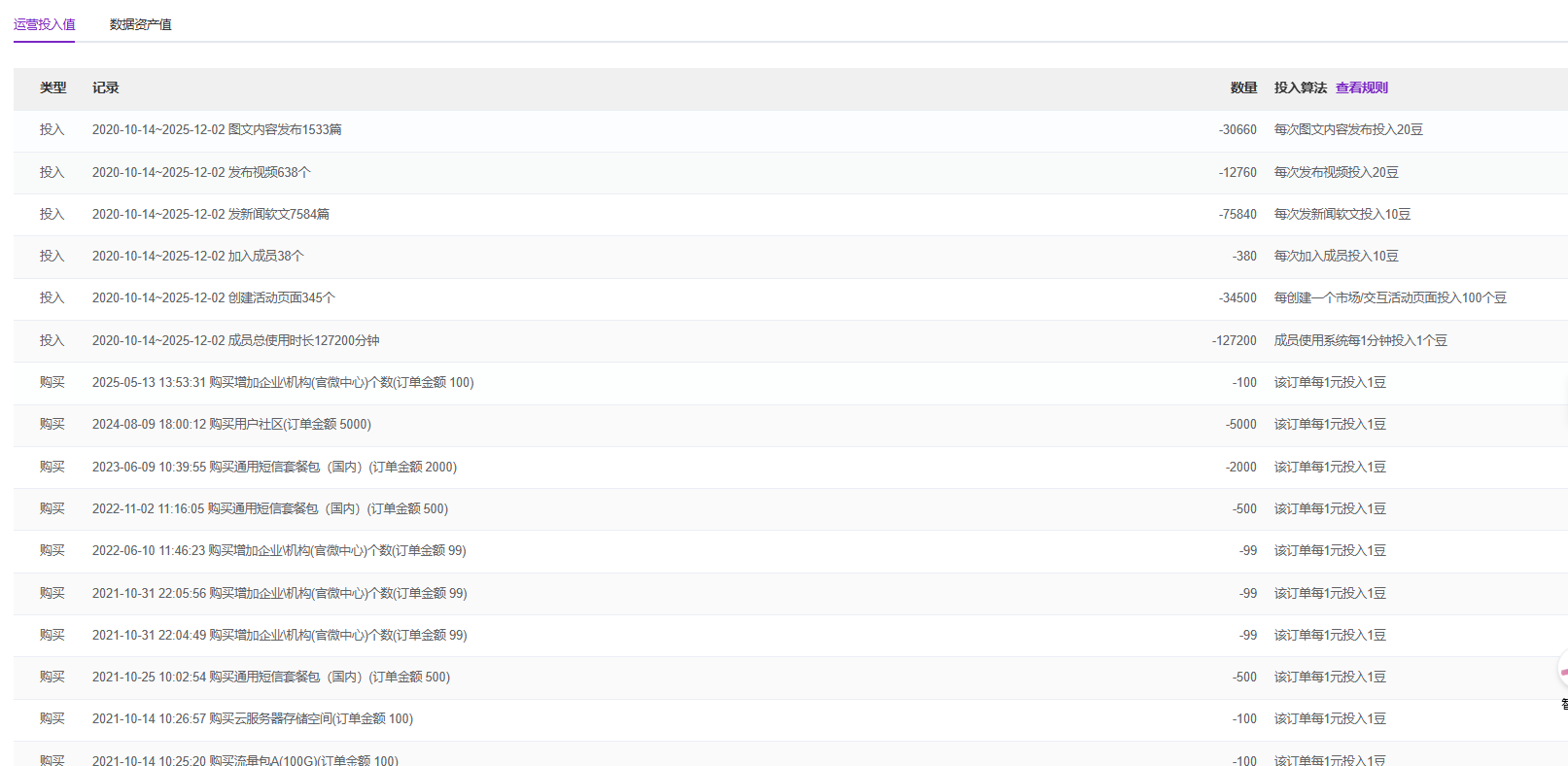Click the 购买云服务器存储空间 record

[x=252, y=718]
